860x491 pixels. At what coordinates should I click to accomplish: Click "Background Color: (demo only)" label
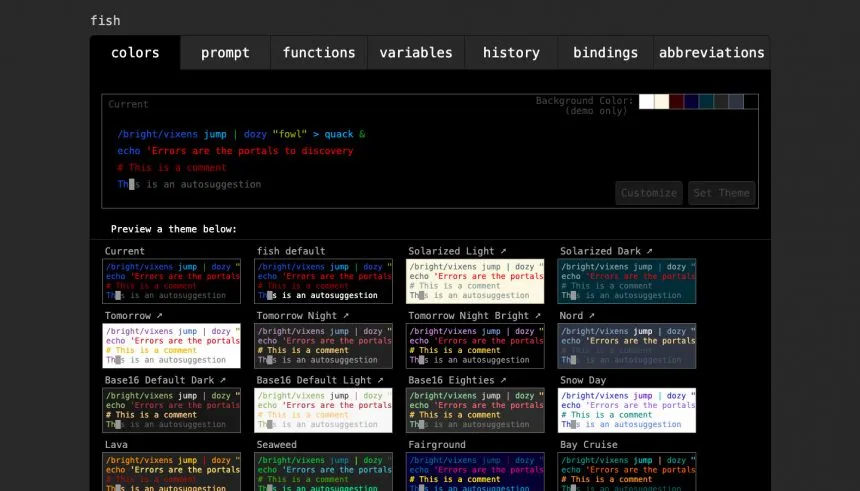point(585,106)
